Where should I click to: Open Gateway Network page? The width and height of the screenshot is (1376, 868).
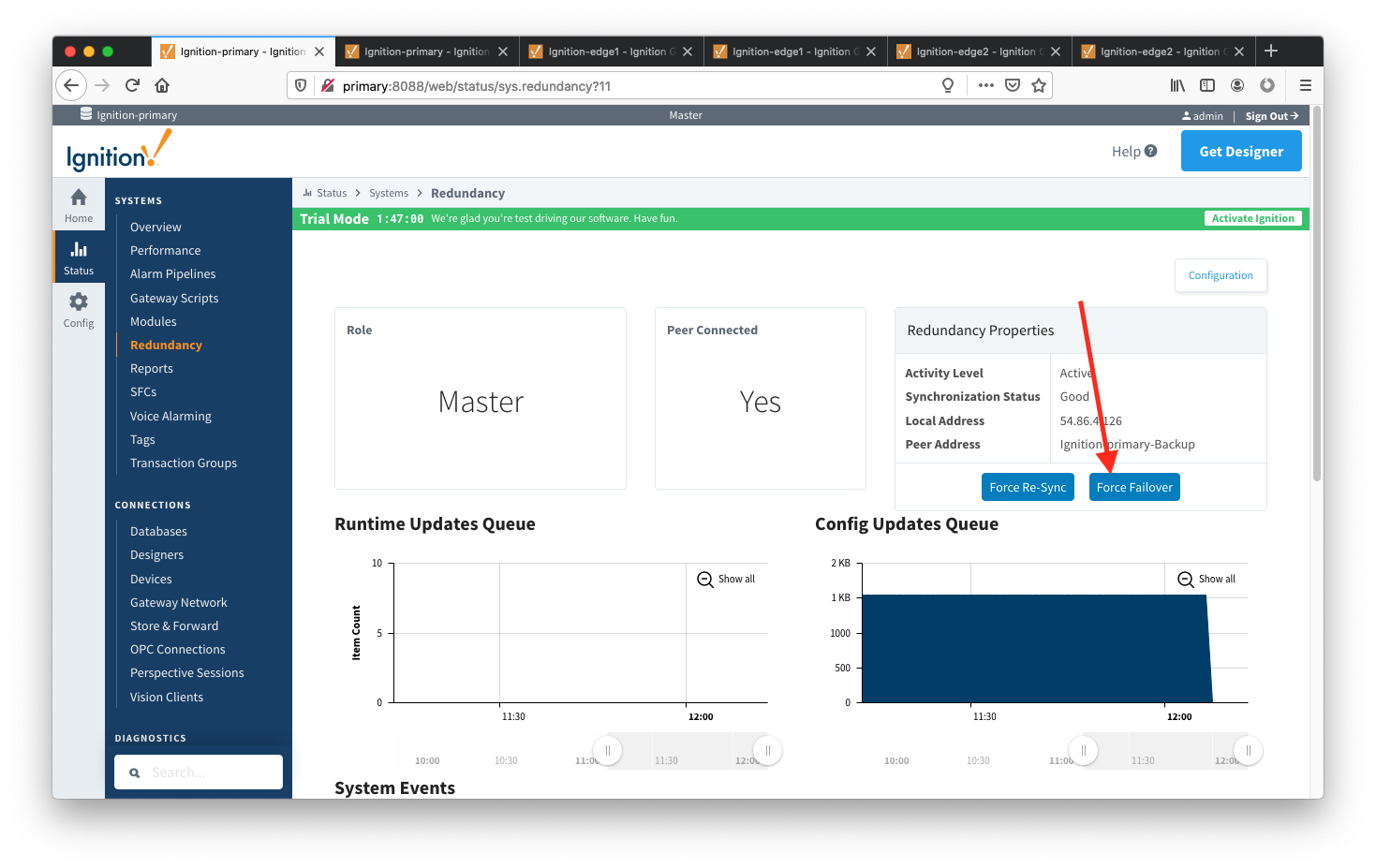179,602
